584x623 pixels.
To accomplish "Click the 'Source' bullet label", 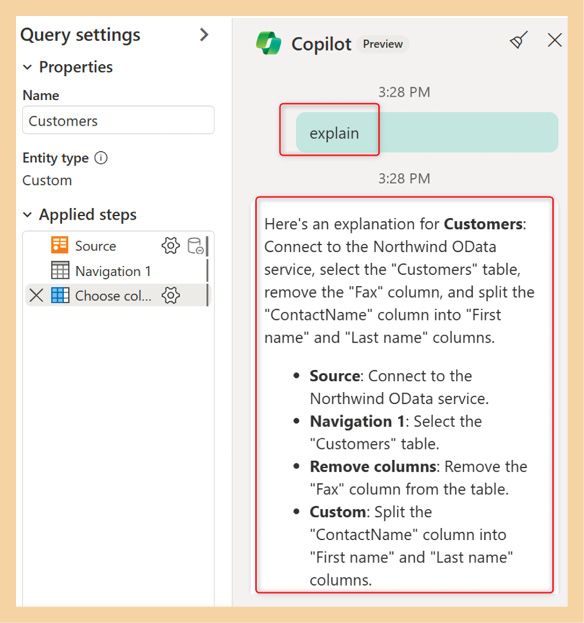I will tap(335, 375).
